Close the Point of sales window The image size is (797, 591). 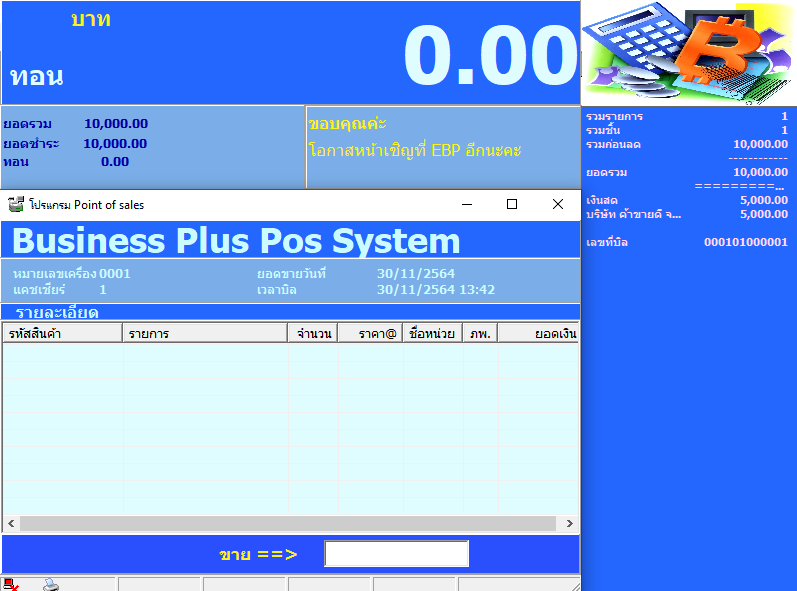(x=558, y=204)
